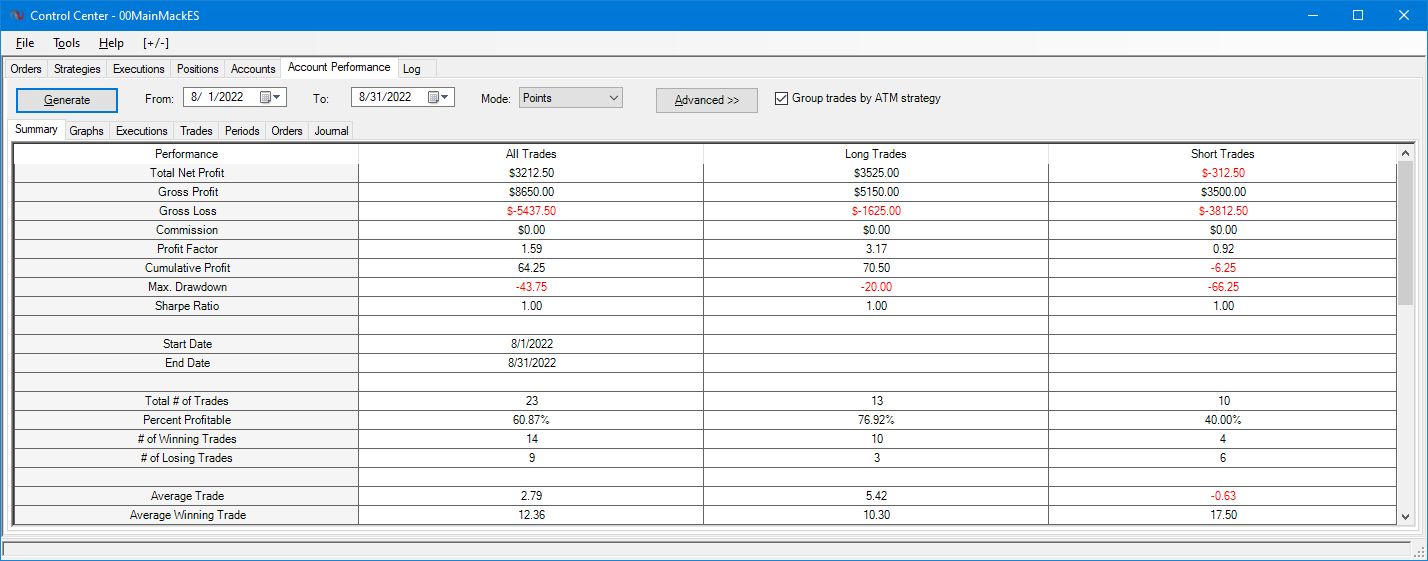
Task: Open the Help menu
Action: coord(111,43)
